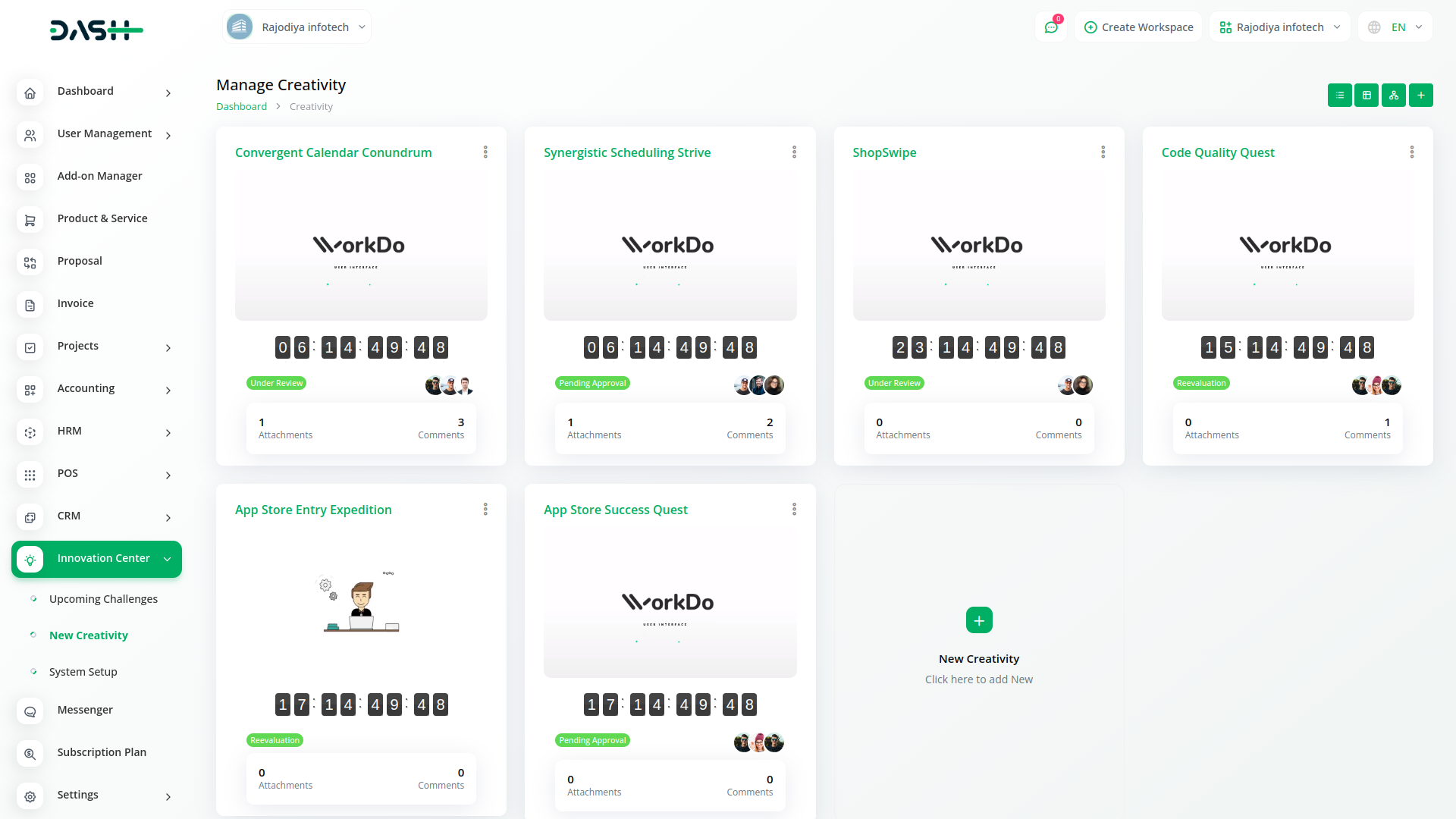Open options menu on Code Quality Quest card
1456x819 pixels.
(x=1411, y=152)
